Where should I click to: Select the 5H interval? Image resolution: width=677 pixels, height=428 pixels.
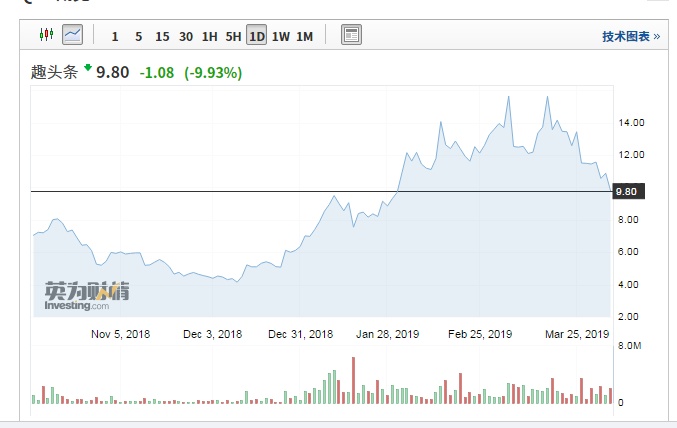(x=233, y=37)
